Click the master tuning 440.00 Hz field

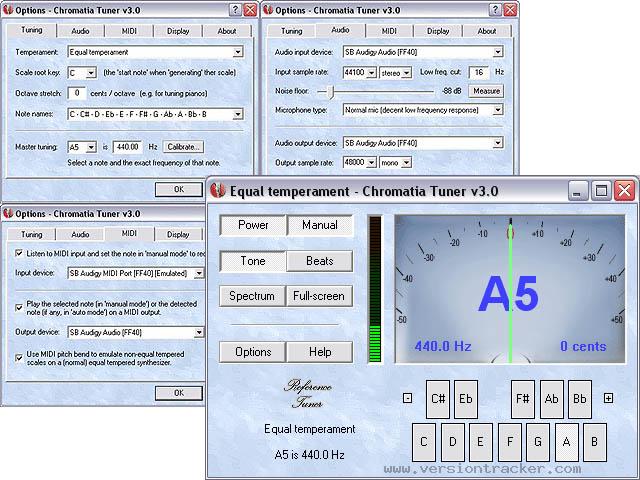coord(127,147)
